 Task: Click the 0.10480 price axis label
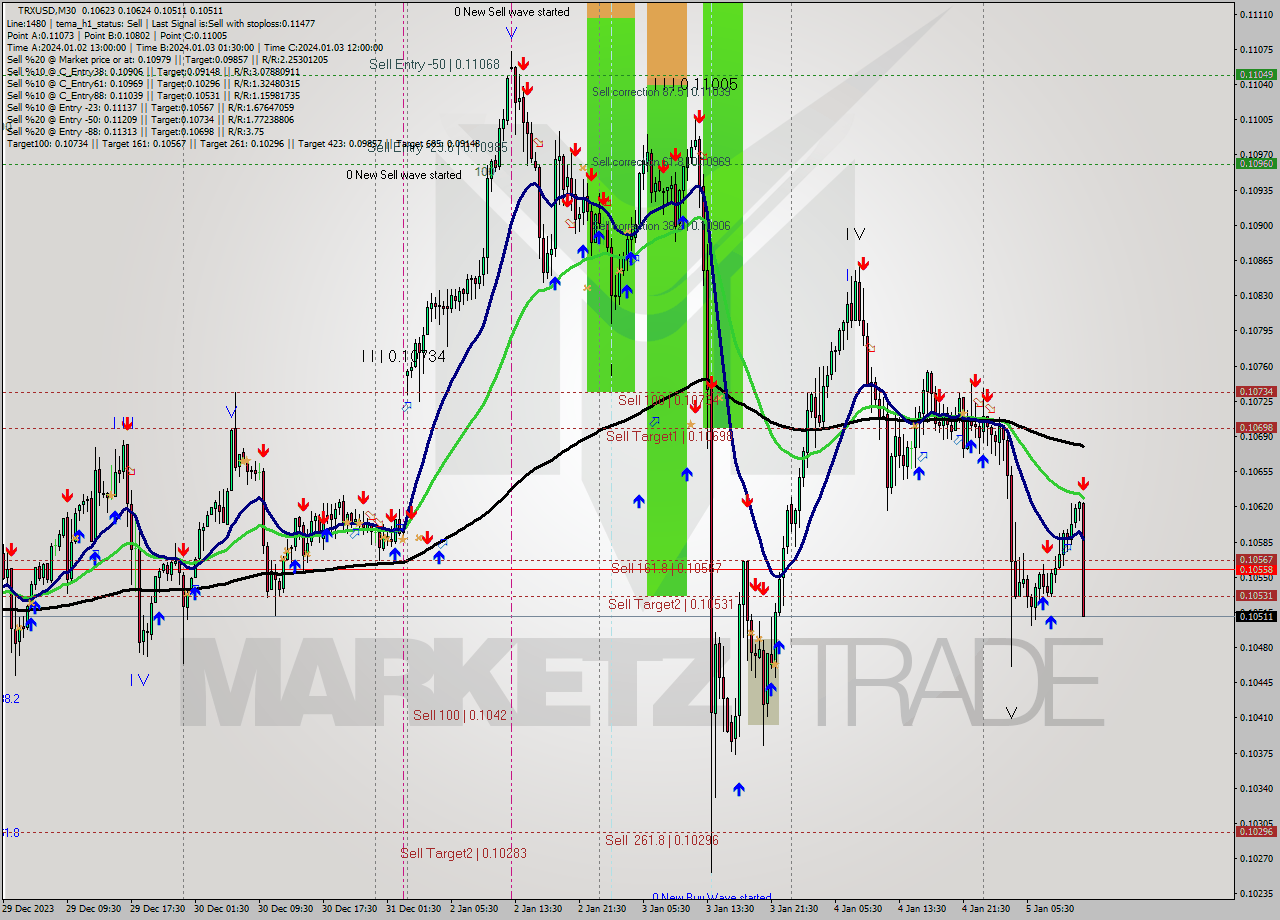click(x=1256, y=647)
